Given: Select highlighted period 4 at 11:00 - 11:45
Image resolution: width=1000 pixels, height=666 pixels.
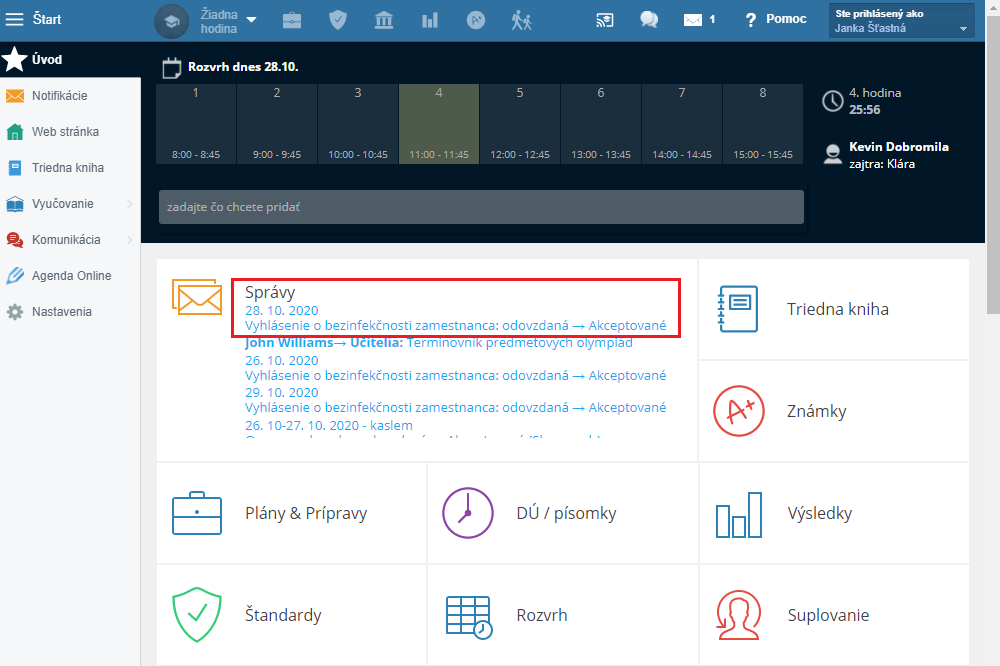Looking at the screenshot, I should click(x=439, y=124).
